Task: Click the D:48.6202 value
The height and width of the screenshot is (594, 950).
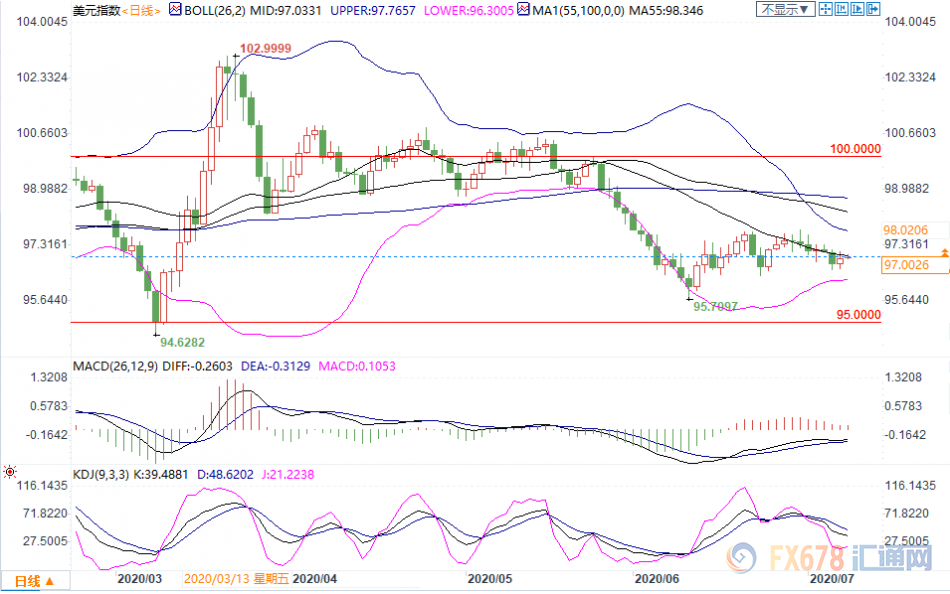Action: 225,475
